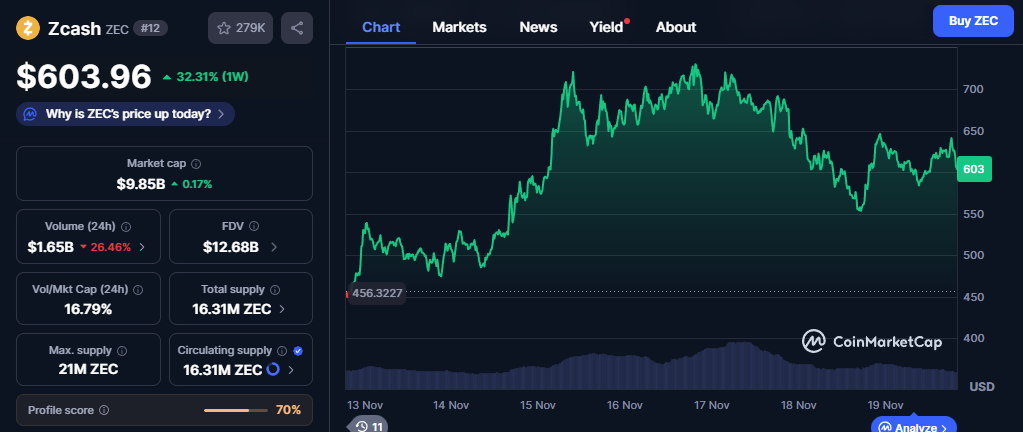This screenshot has width=1023, height=432.
Task: Open 'Why is ZEC's price up today?'
Action: pos(126,114)
